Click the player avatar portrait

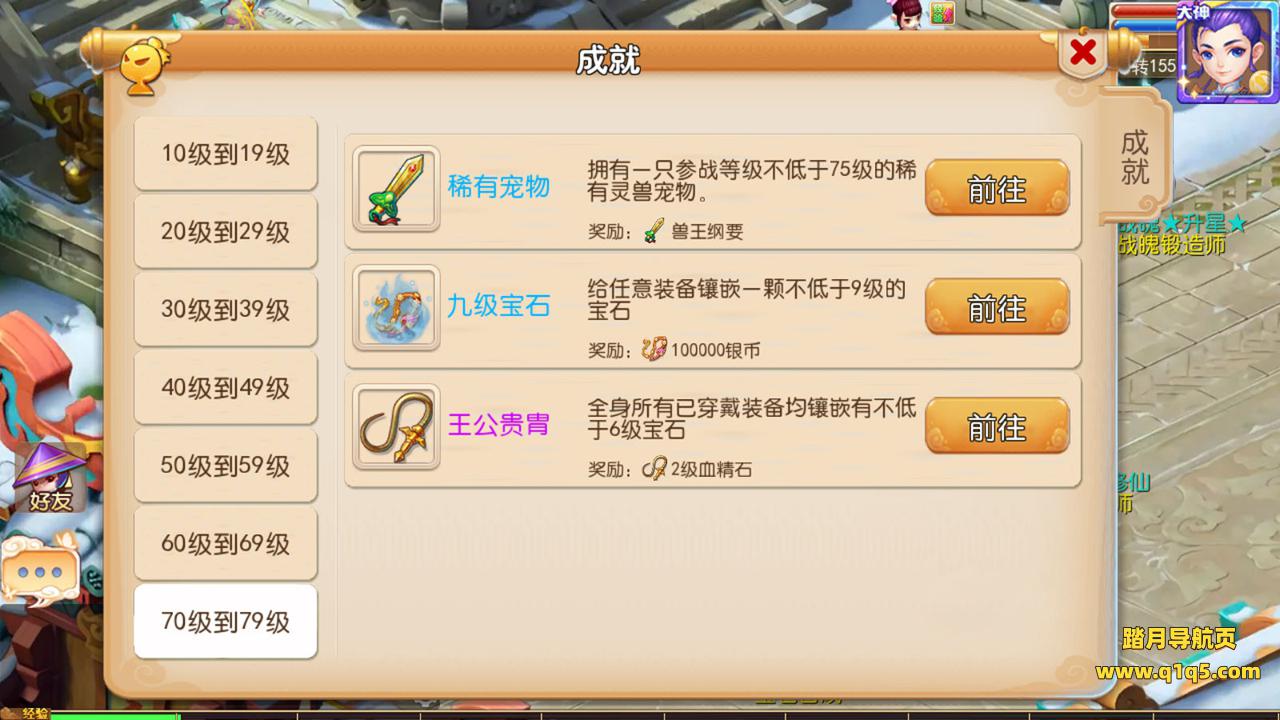(x=1227, y=52)
